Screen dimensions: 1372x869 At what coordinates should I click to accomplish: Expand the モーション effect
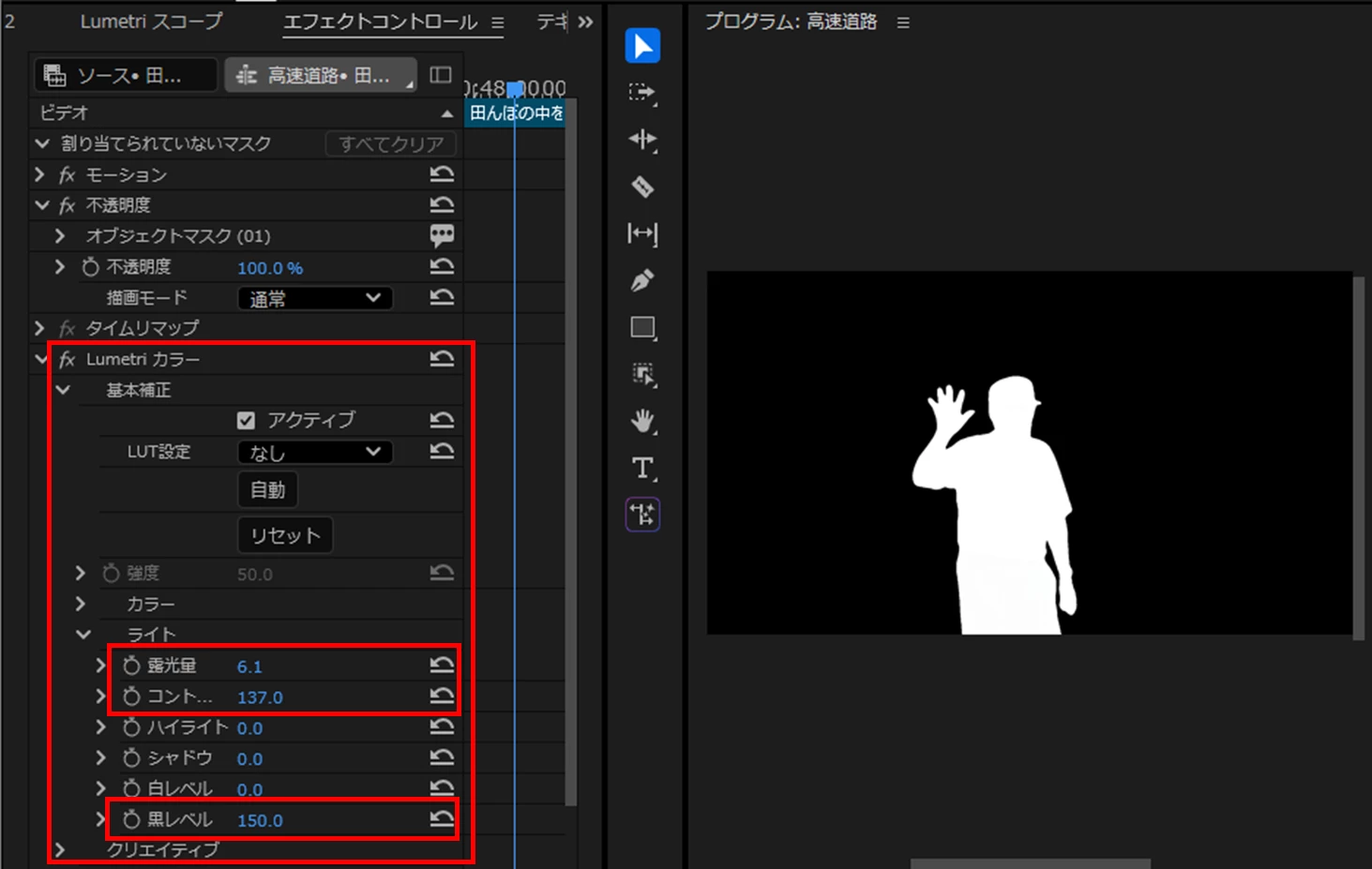(39, 174)
